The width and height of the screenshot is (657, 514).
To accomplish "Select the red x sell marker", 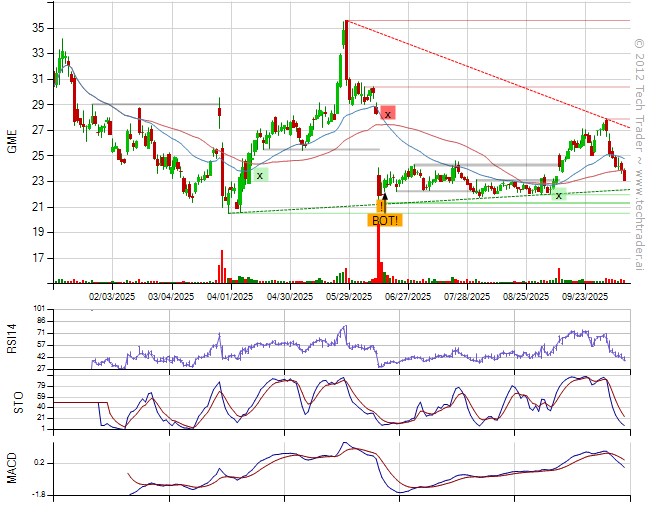I will click(387, 114).
